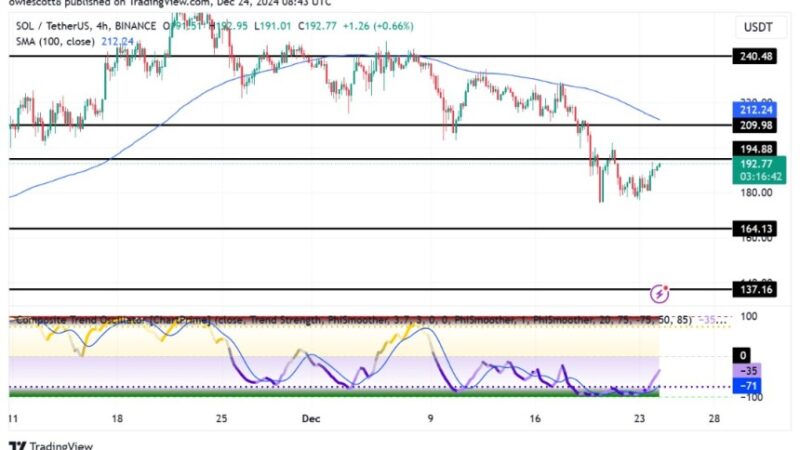The image size is (800, 450).
Task: Click the 25 date on time axis
Action: (x=221, y=419)
